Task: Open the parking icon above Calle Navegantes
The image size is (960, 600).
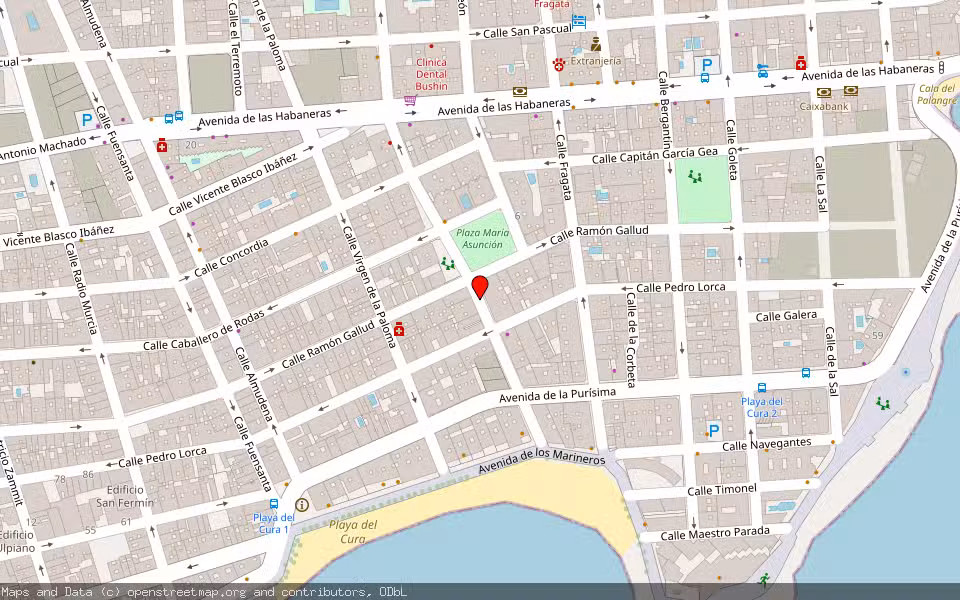Action: [713, 430]
